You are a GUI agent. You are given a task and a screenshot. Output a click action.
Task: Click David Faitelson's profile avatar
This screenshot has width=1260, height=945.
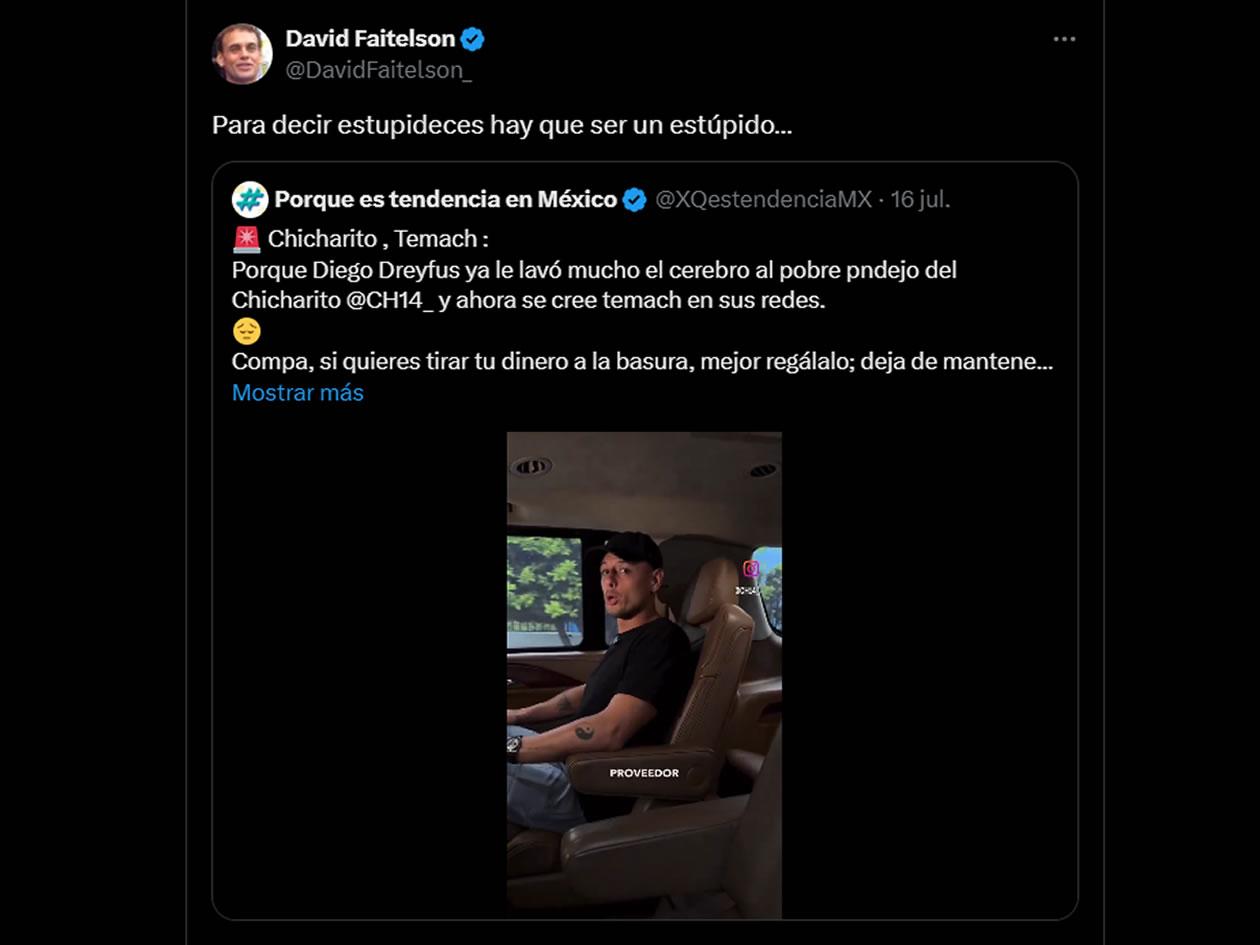242,54
